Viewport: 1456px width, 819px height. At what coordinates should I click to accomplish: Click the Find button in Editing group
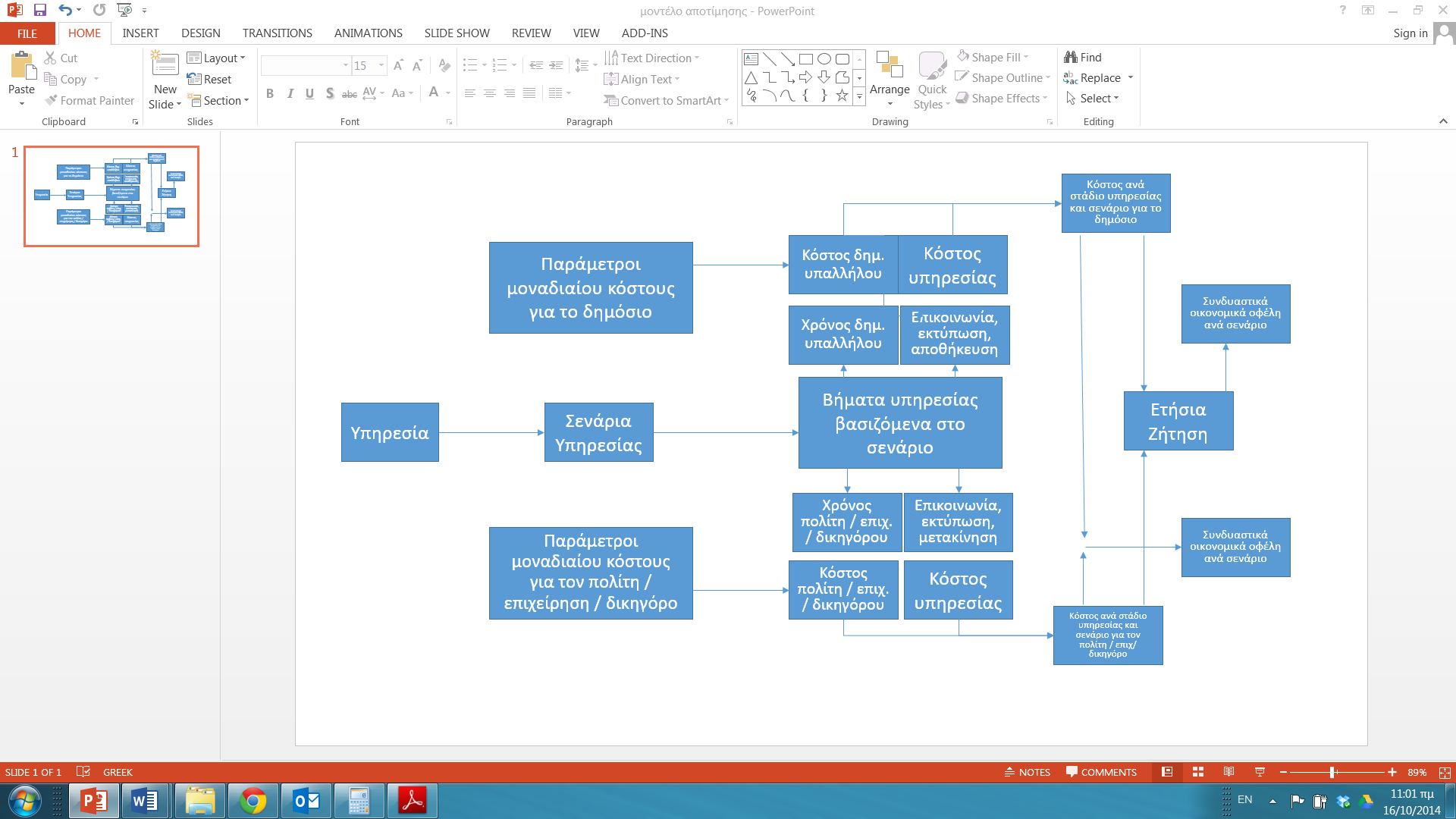click(x=1085, y=57)
